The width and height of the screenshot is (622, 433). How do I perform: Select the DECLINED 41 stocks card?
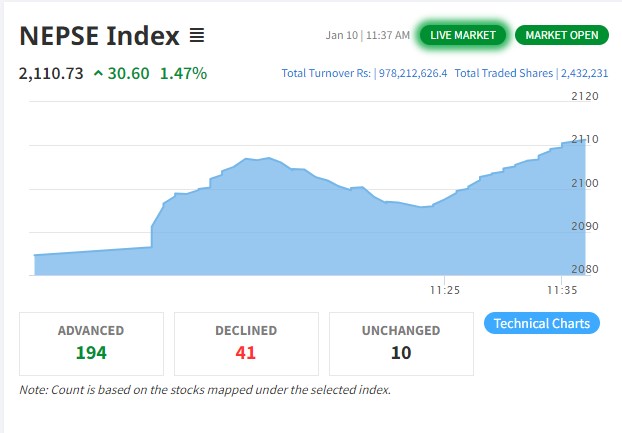[x=246, y=342]
